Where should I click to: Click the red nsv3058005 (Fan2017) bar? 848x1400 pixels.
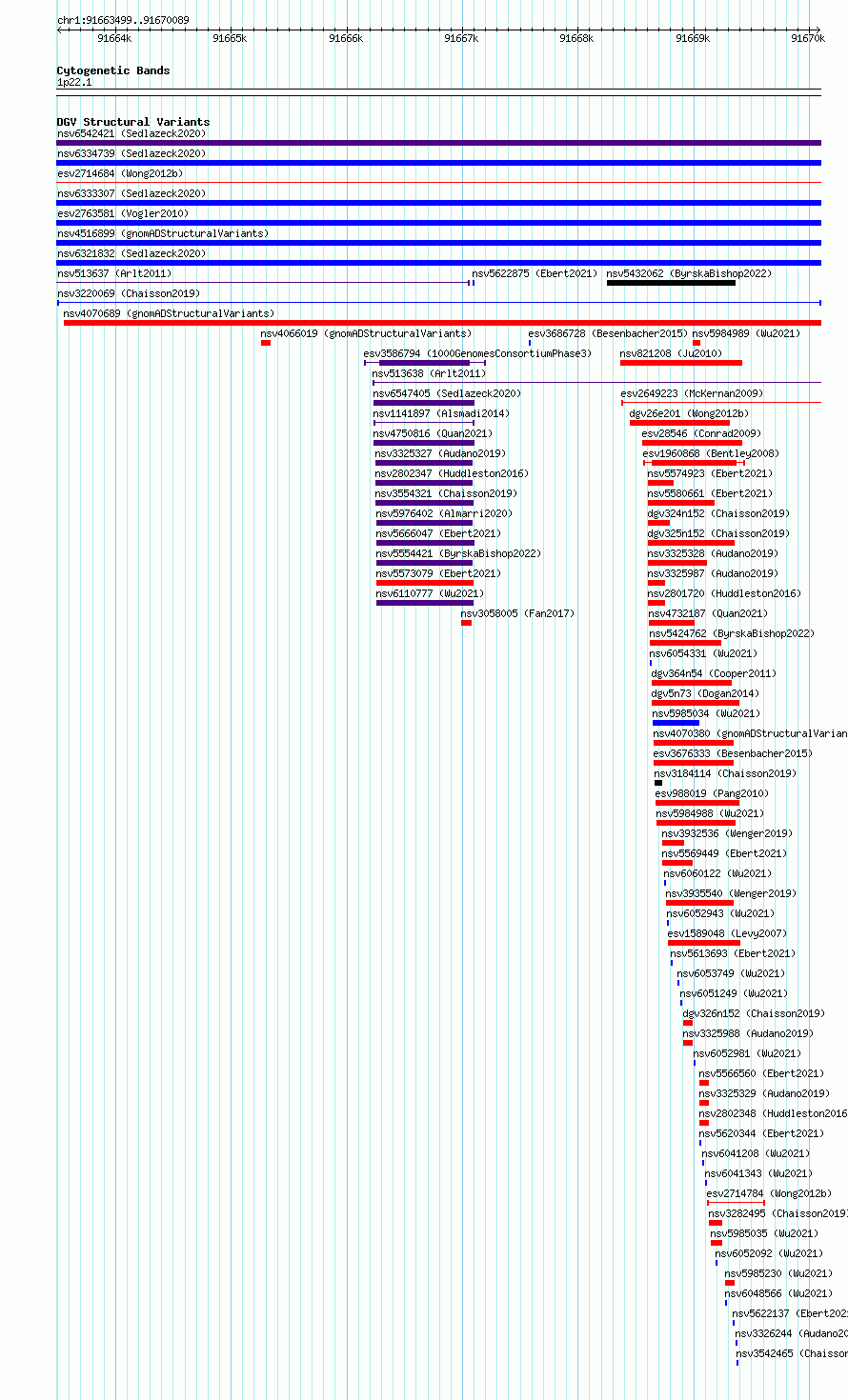pos(466,623)
